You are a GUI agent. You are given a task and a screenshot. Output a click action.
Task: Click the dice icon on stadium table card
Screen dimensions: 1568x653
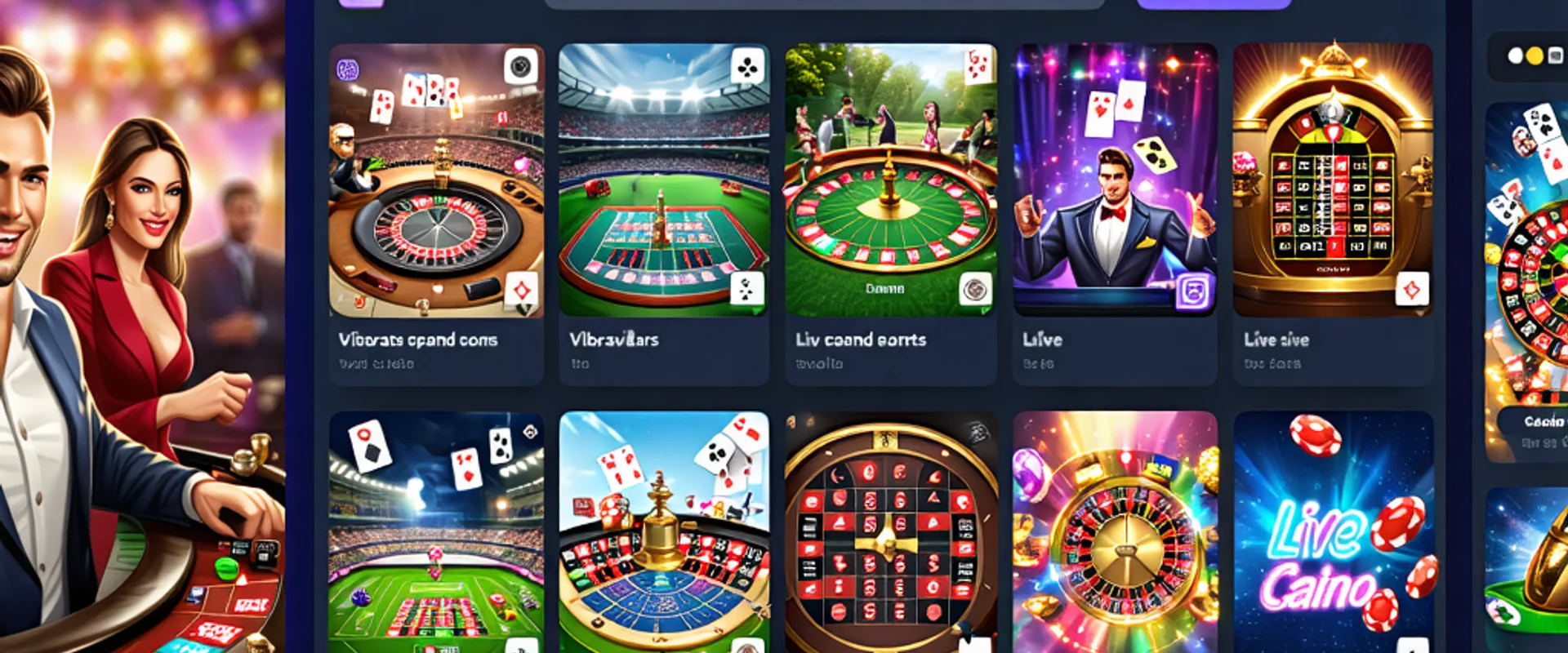[746, 289]
